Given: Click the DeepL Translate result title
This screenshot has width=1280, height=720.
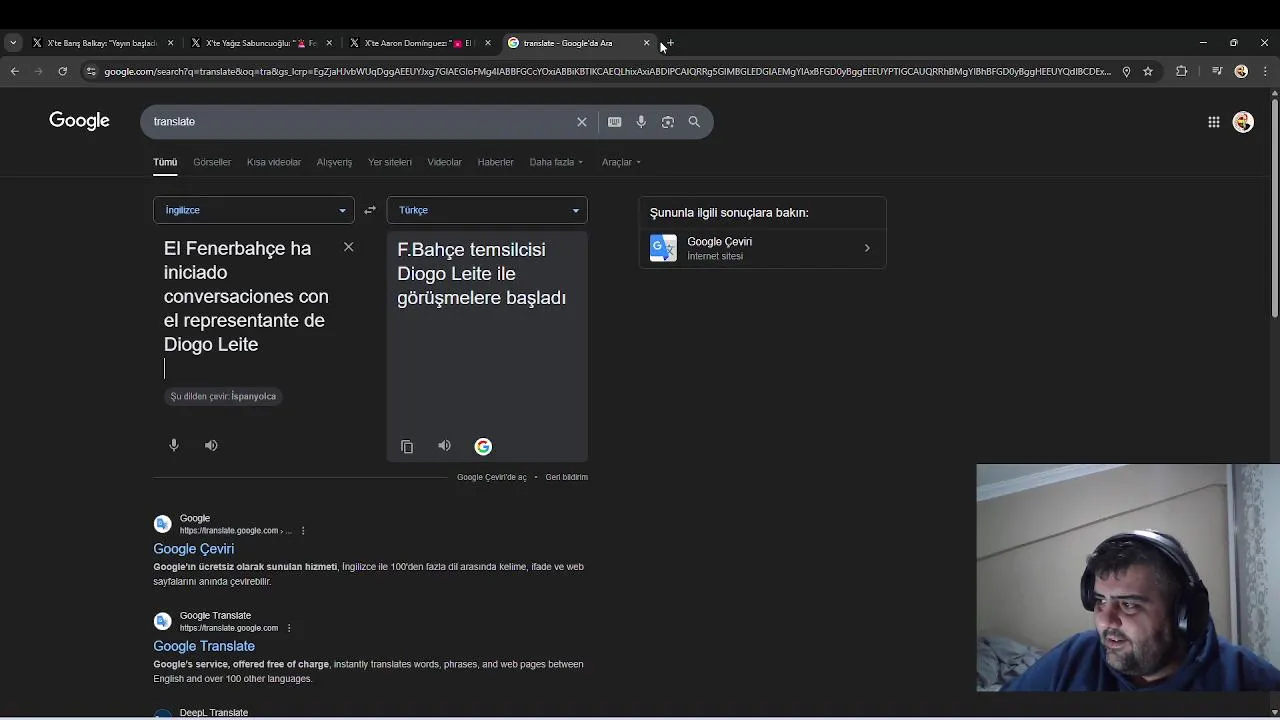Looking at the screenshot, I should coord(214,713).
